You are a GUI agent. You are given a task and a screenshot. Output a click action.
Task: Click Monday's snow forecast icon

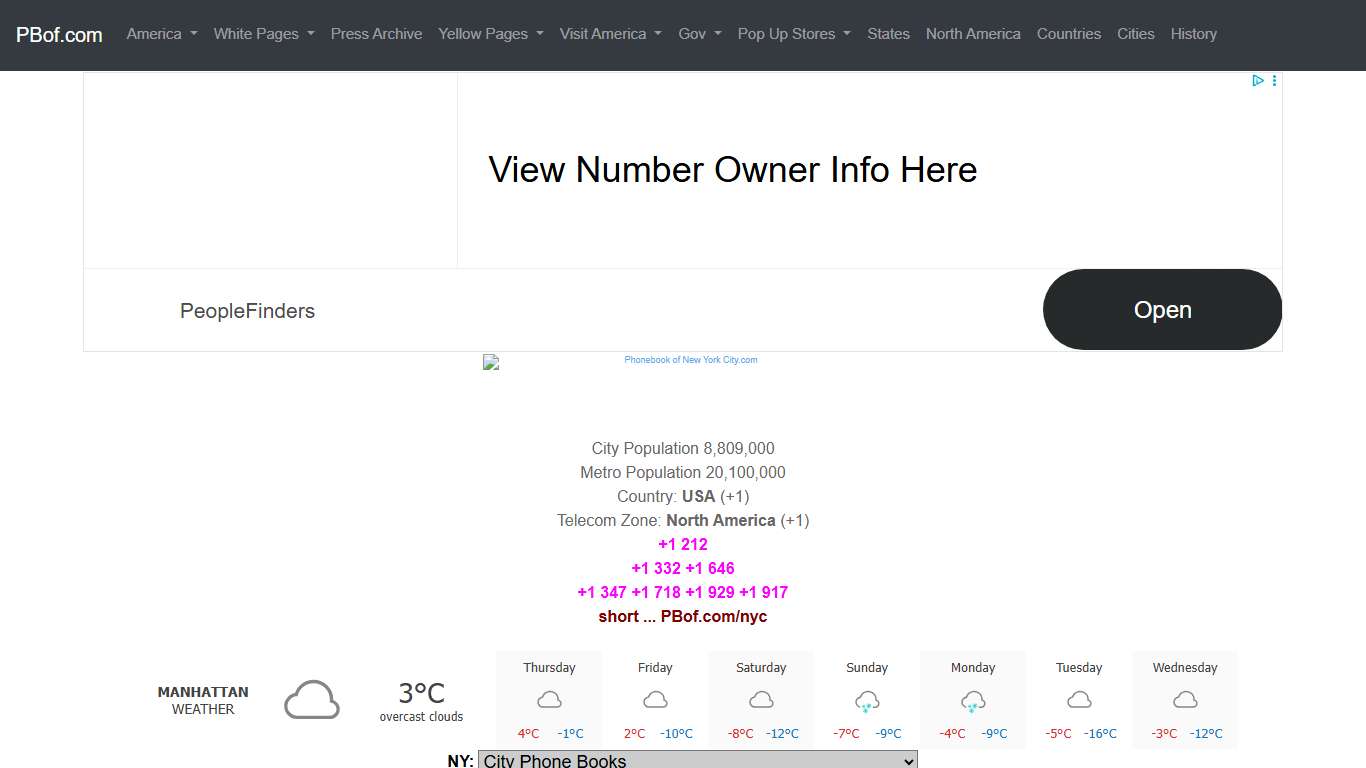pos(973,701)
